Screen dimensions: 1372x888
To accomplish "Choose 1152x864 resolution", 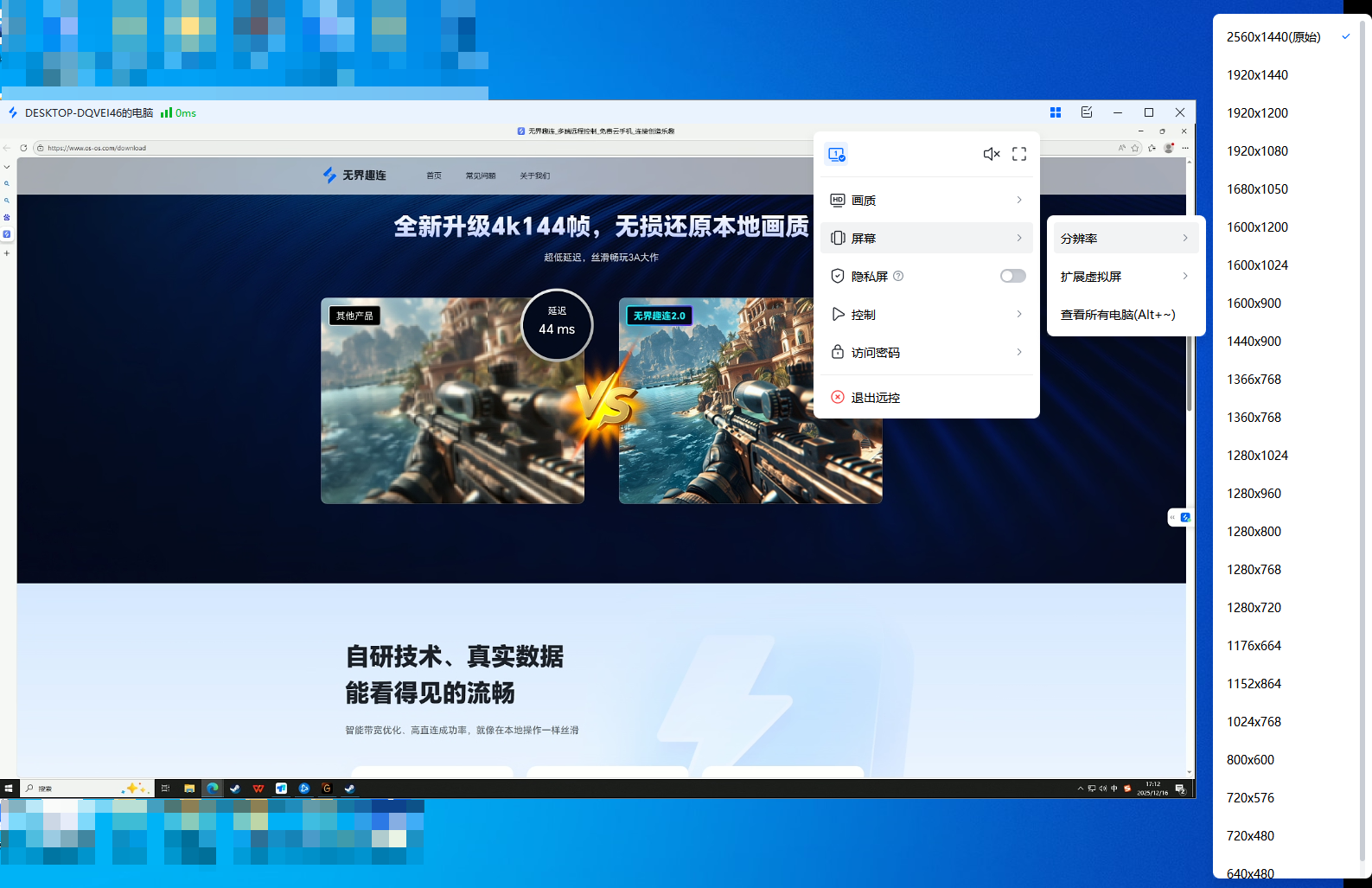I will (1287, 683).
